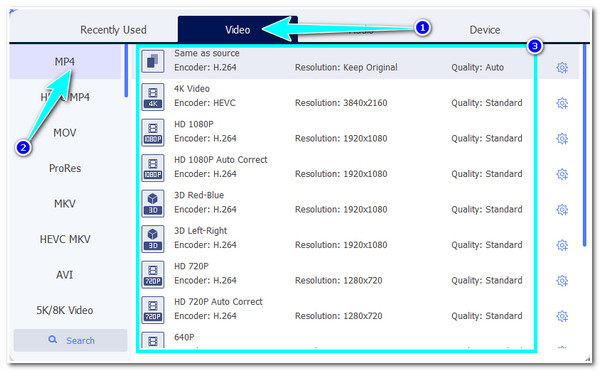
Task: Select the AVI format entry
Action: pos(65,275)
